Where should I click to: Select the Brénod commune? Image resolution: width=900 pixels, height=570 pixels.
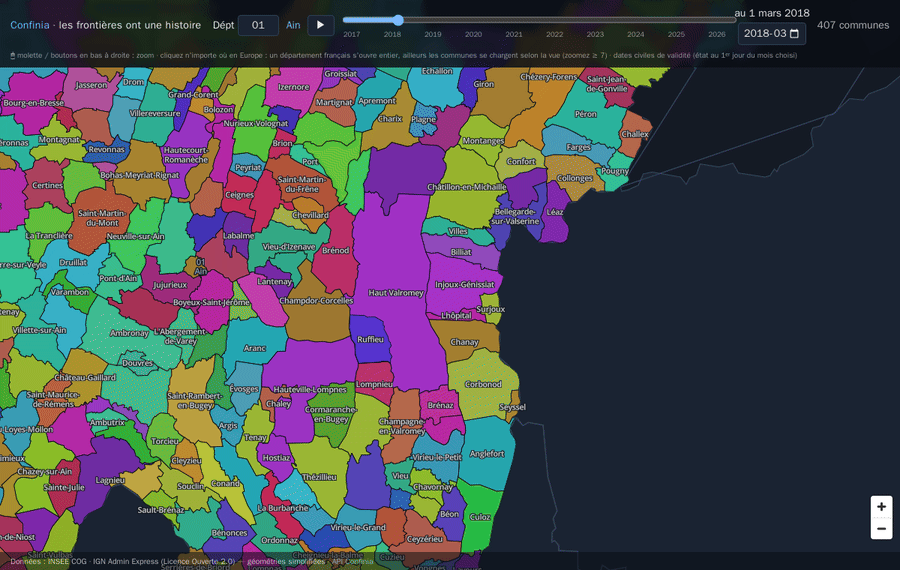point(336,250)
